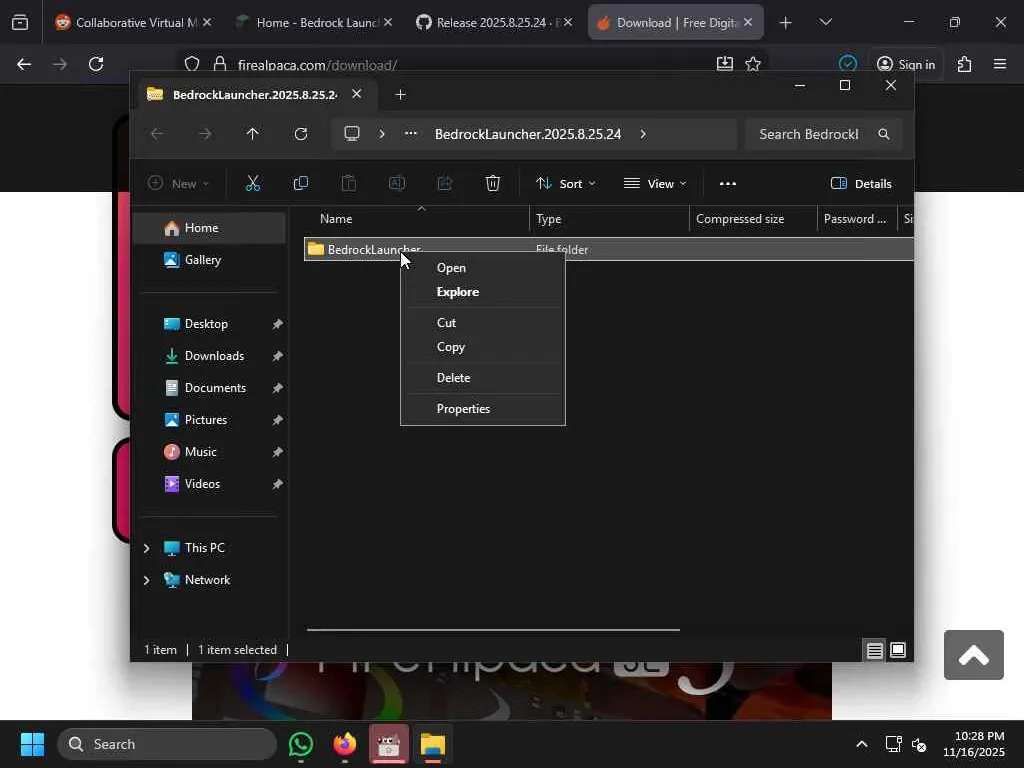Image resolution: width=1024 pixels, height=768 pixels.
Task: Click the Firefox View icon at top left
Action: (x=20, y=22)
